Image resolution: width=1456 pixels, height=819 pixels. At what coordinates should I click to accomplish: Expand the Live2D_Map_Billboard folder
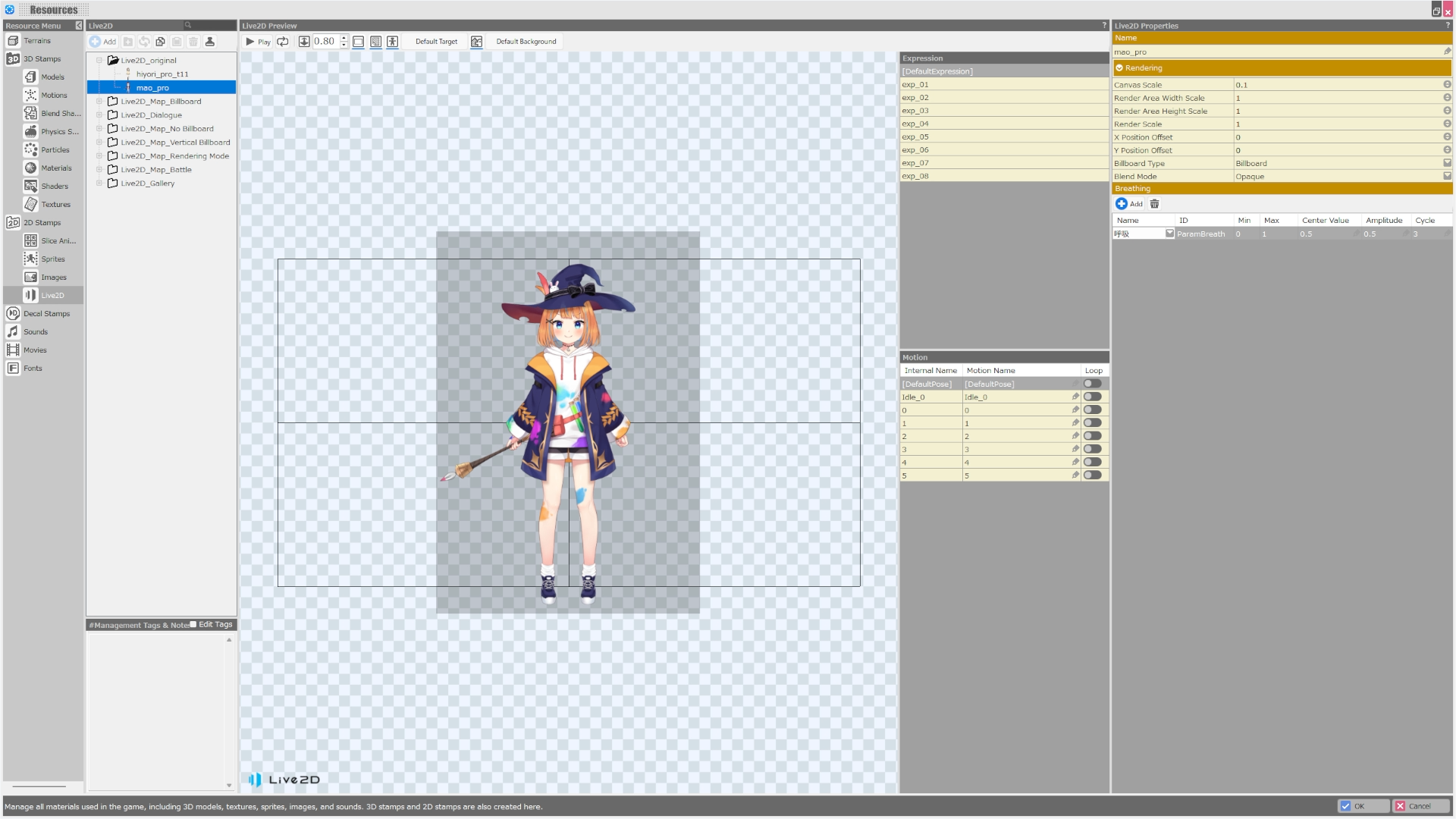99,102
